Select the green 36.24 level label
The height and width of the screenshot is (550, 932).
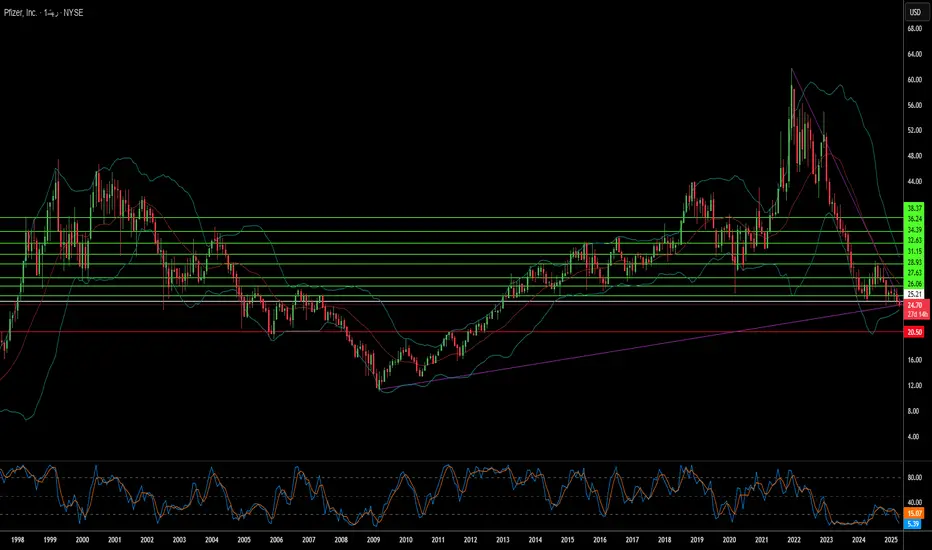pos(913,218)
